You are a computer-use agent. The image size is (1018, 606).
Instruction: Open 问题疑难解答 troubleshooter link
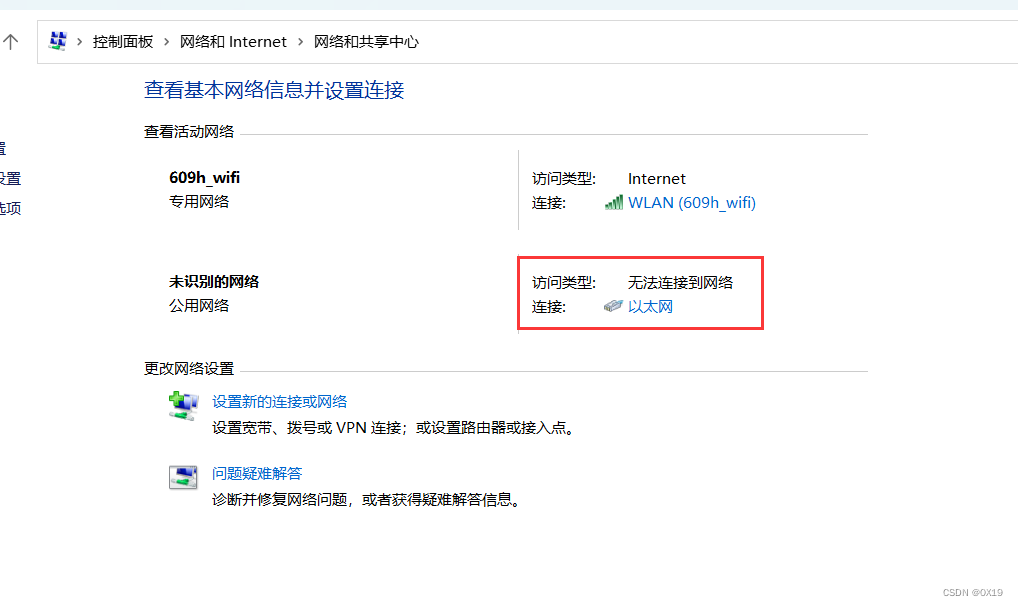(257, 473)
